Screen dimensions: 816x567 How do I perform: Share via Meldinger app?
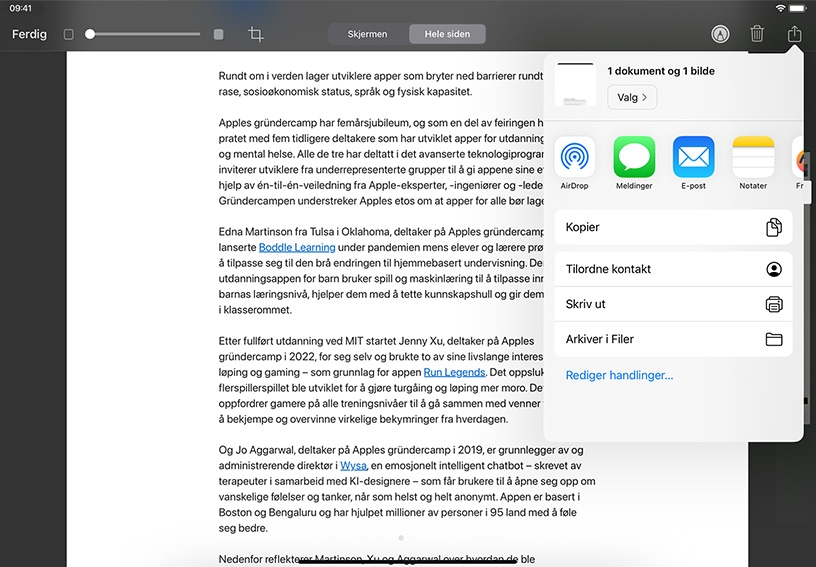(634, 163)
